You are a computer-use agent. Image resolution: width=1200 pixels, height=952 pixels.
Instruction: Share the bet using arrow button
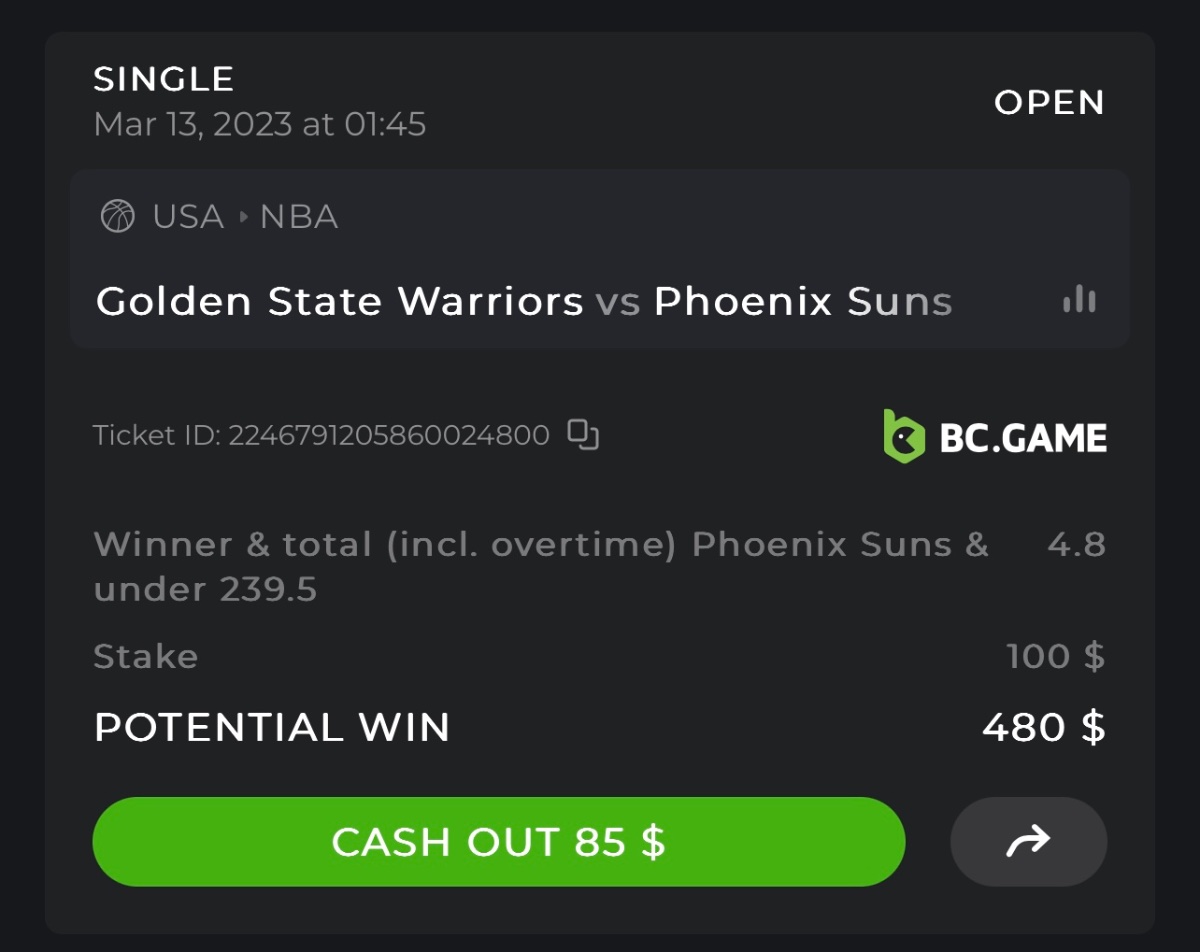coord(1028,842)
